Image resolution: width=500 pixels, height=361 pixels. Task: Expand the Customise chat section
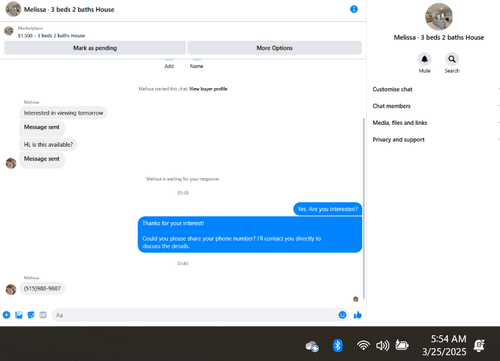coord(436,89)
